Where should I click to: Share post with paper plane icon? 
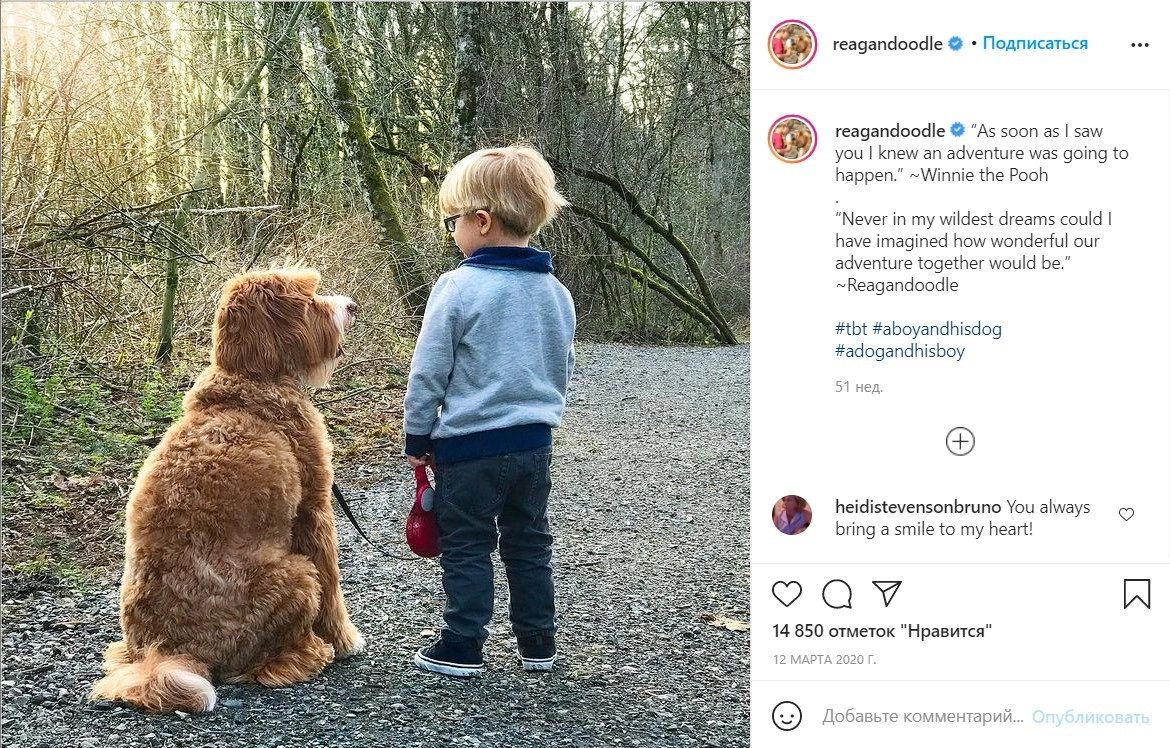click(x=887, y=594)
